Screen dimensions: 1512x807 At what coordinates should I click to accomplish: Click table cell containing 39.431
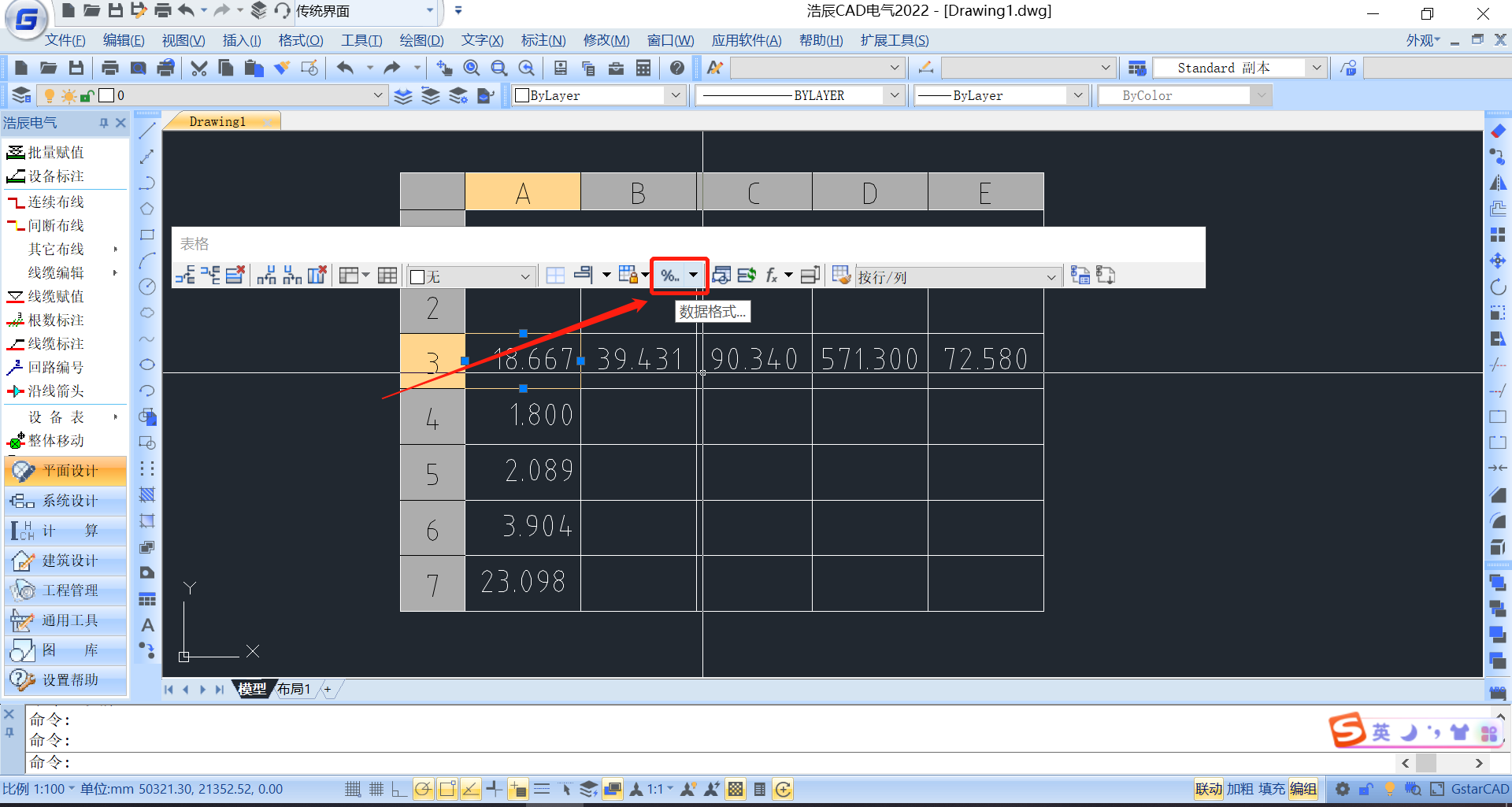[x=639, y=360]
